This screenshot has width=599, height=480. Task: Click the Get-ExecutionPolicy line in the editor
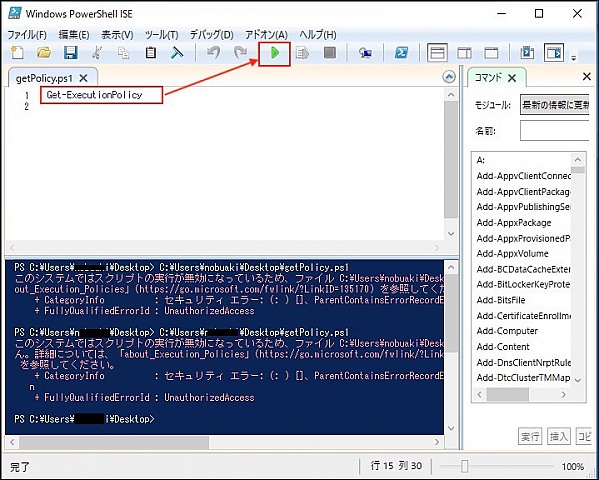pyautogui.click(x=94, y=95)
